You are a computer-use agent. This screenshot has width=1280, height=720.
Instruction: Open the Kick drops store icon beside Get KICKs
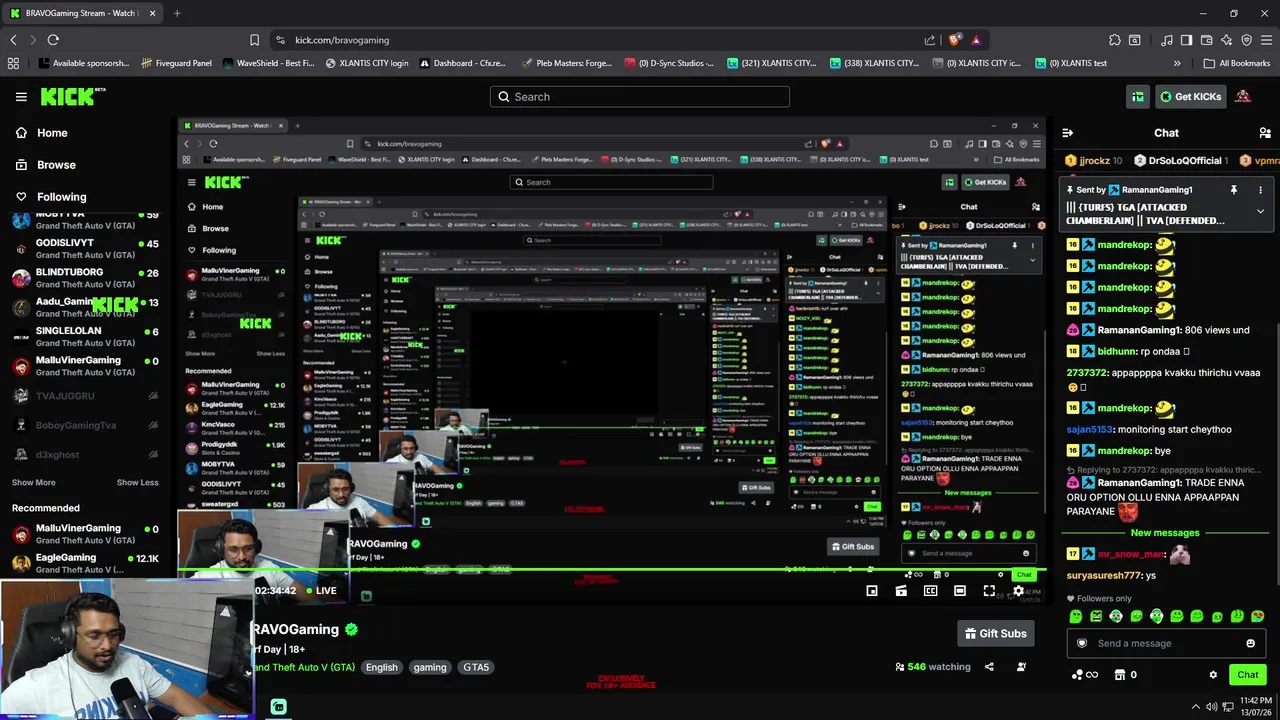[x=1138, y=97]
